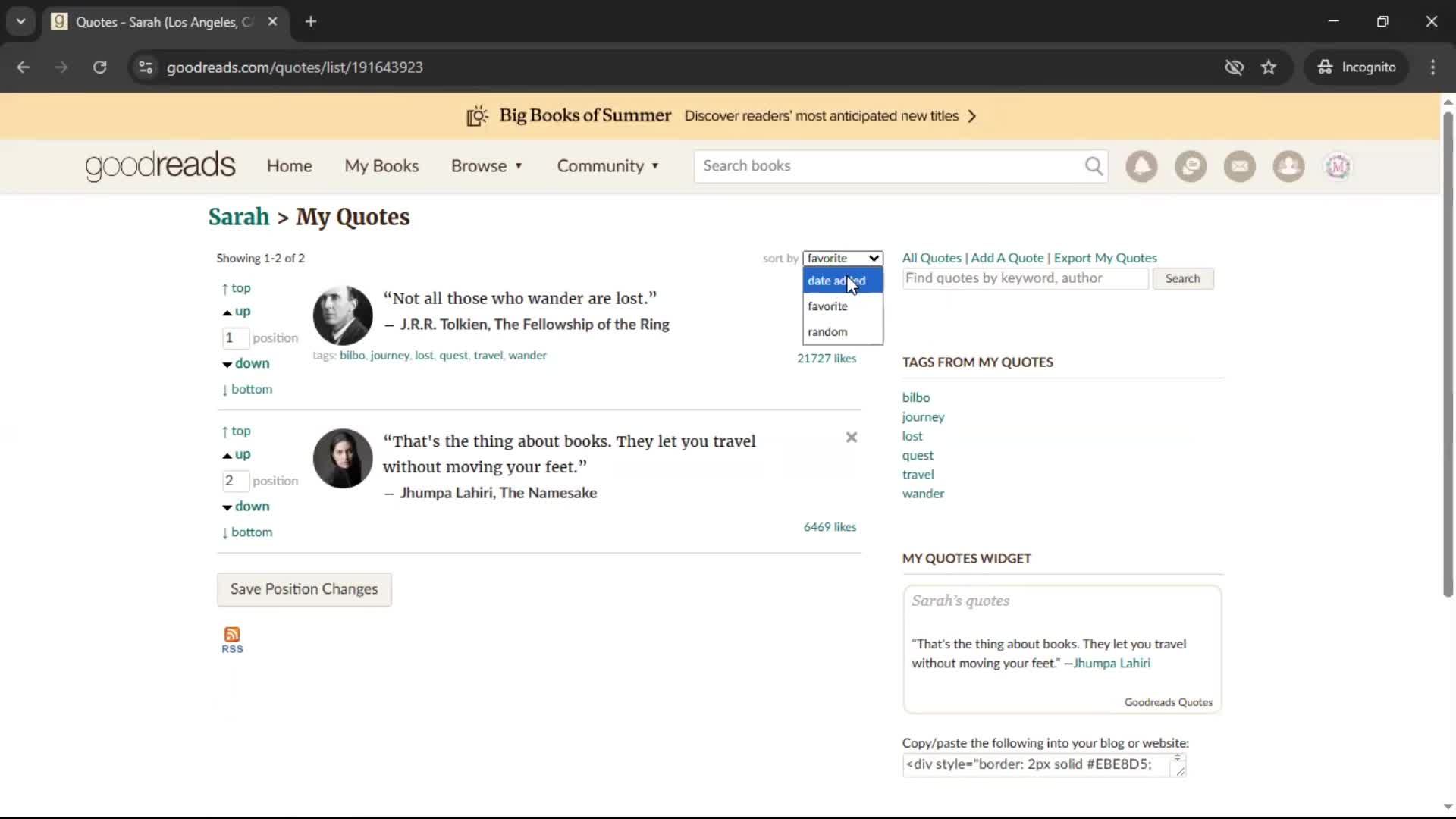Click the Find quotes by keyword field
Viewport: 1456px width, 819px height.
point(1025,278)
